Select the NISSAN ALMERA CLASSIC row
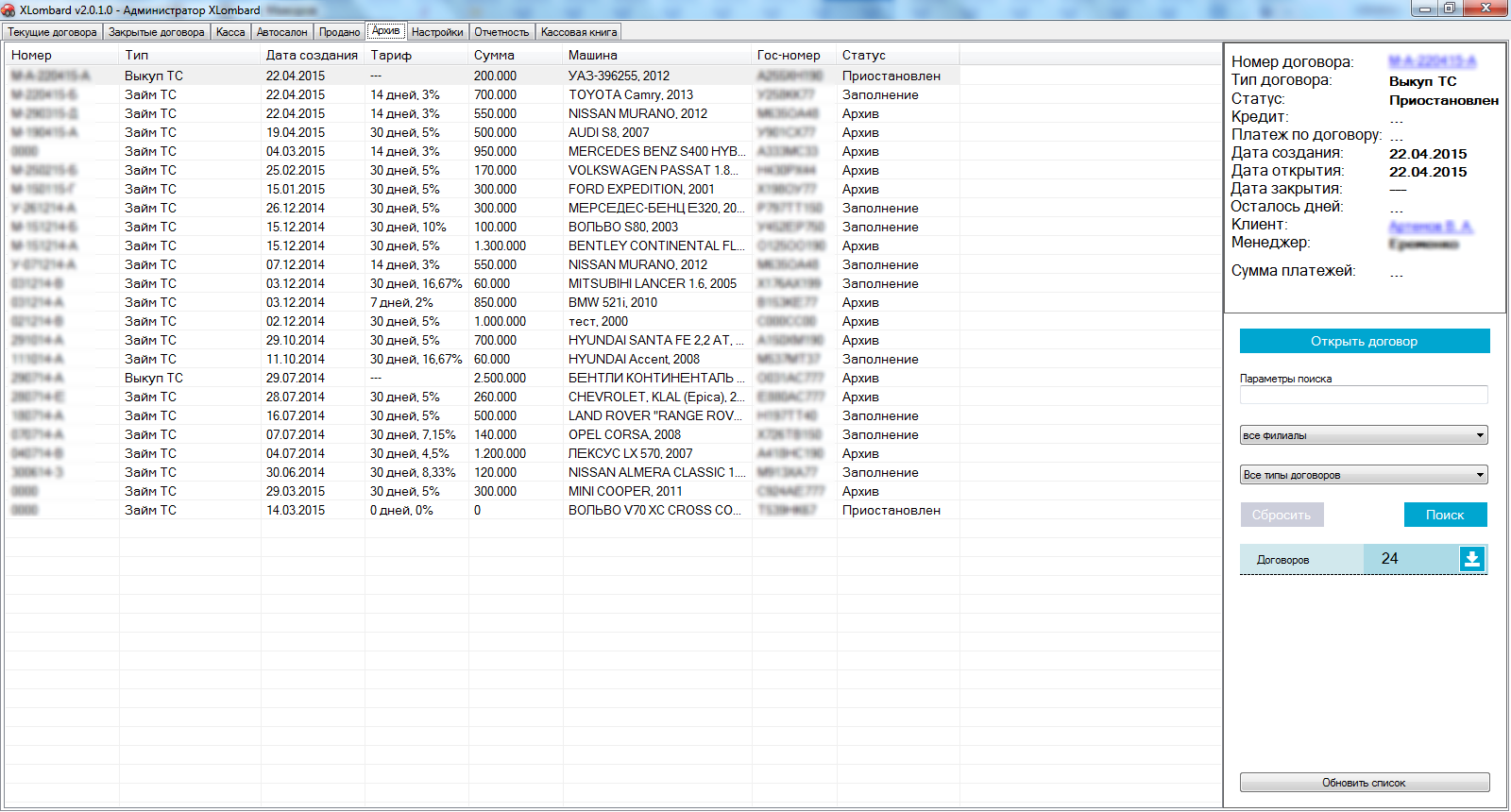Image resolution: width=1511 pixels, height=812 pixels. [483, 472]
